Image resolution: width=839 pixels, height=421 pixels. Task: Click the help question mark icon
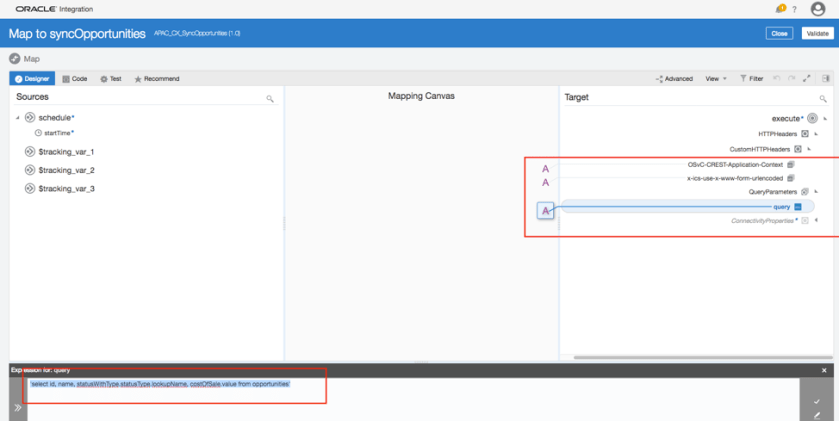pos(794,9)
